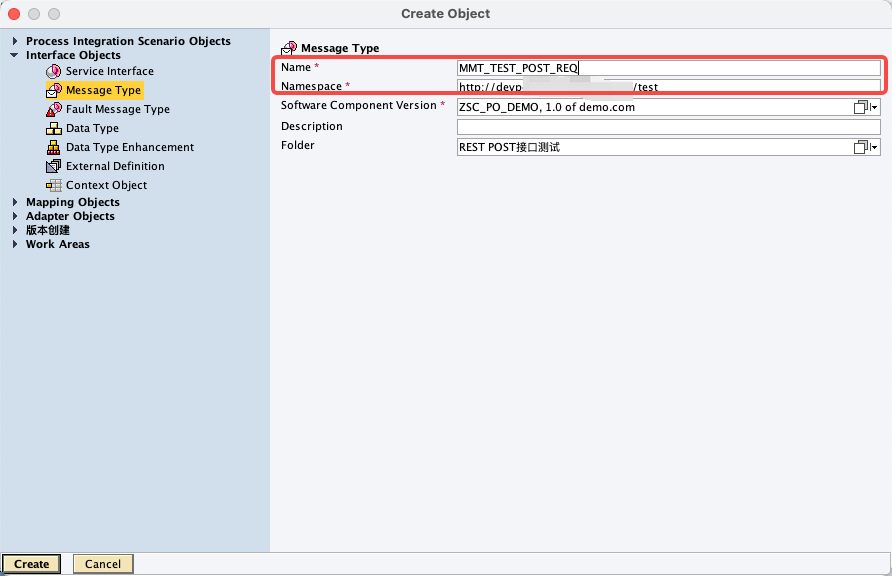Click the Create button

tap(31, 564)
